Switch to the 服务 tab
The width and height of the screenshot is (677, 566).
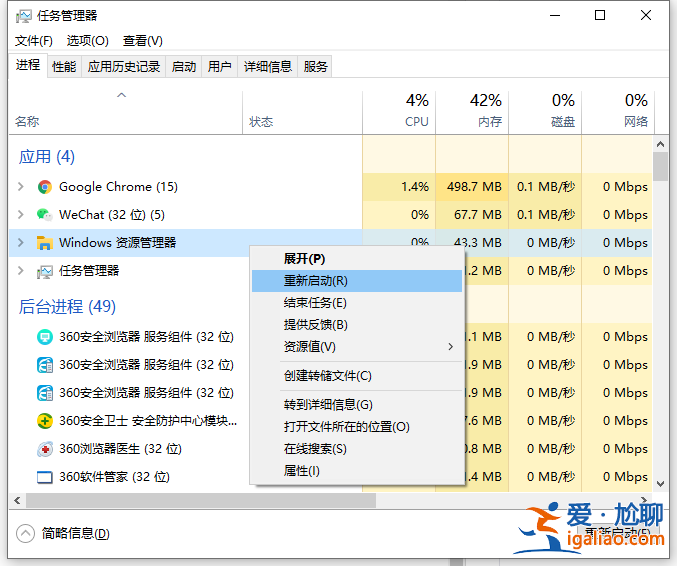315,66
